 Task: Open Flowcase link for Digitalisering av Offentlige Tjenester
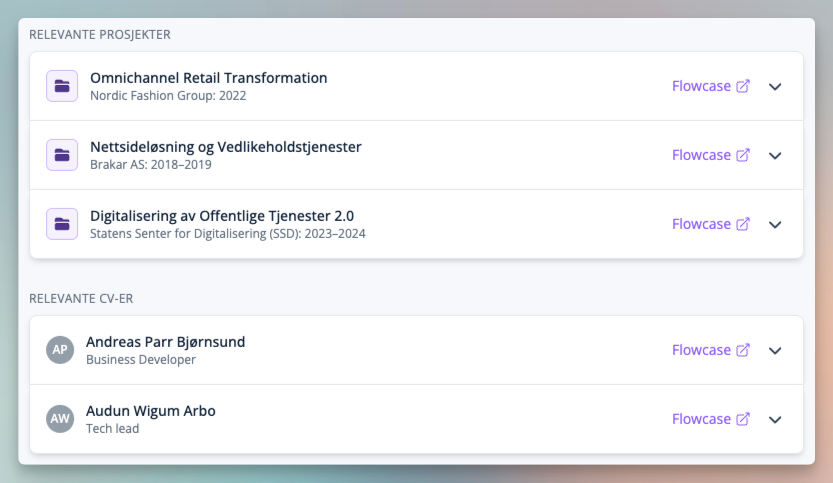point(701,224)
